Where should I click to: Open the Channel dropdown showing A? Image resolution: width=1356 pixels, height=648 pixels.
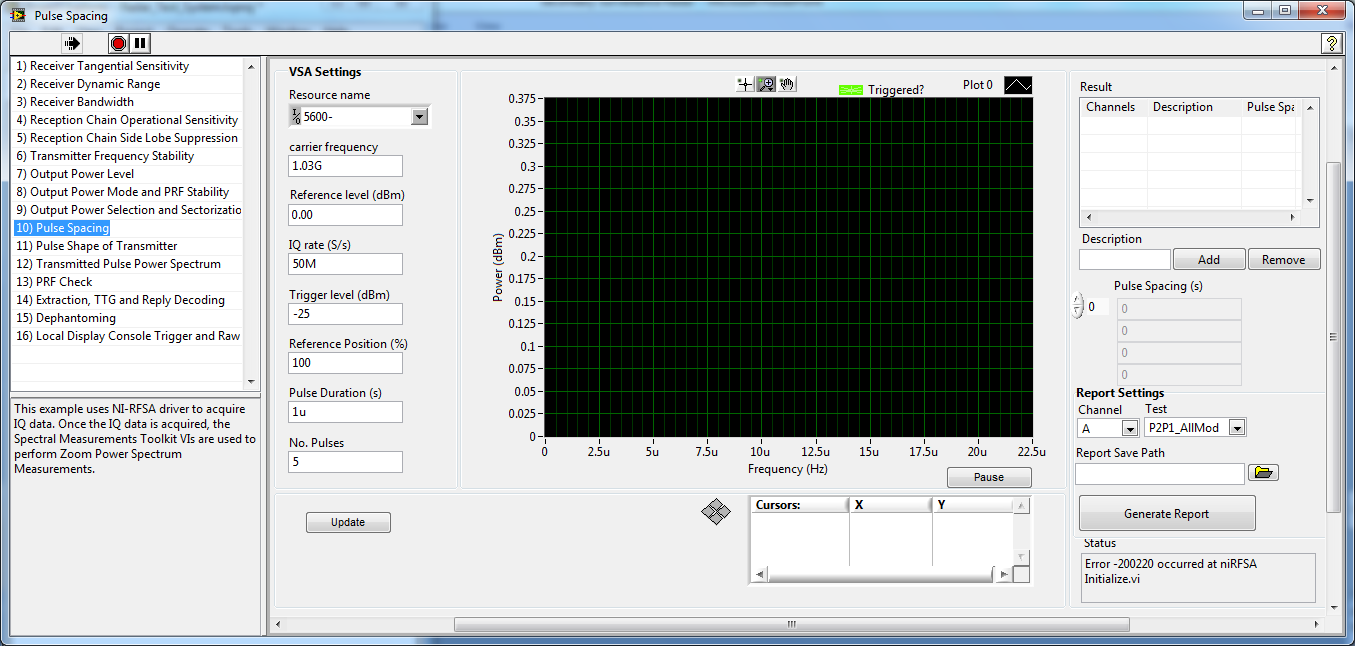(1129, 427)
